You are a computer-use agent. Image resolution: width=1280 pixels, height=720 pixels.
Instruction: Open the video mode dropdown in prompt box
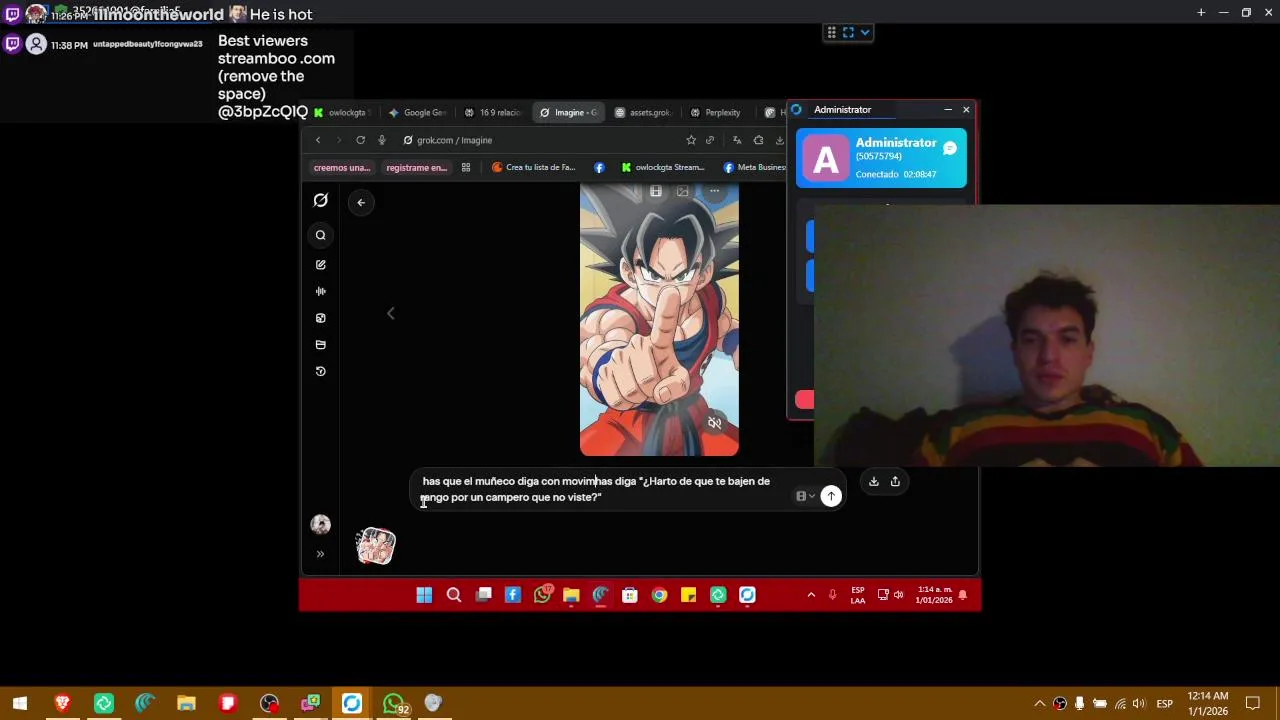[805, 496]
